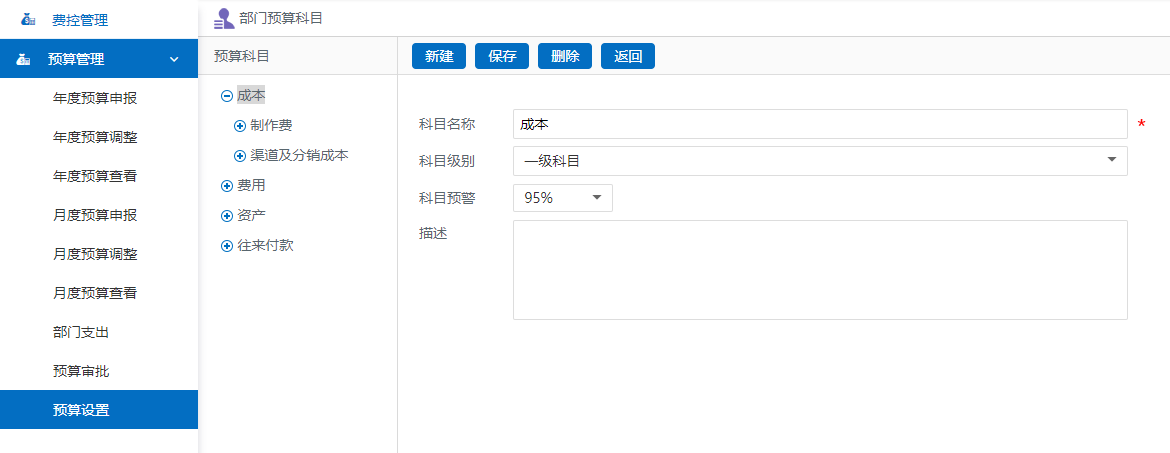The height and width of the screenshot is (453, 1170).
Task: Click the 删除 button
Action: (x=565, y=57)
